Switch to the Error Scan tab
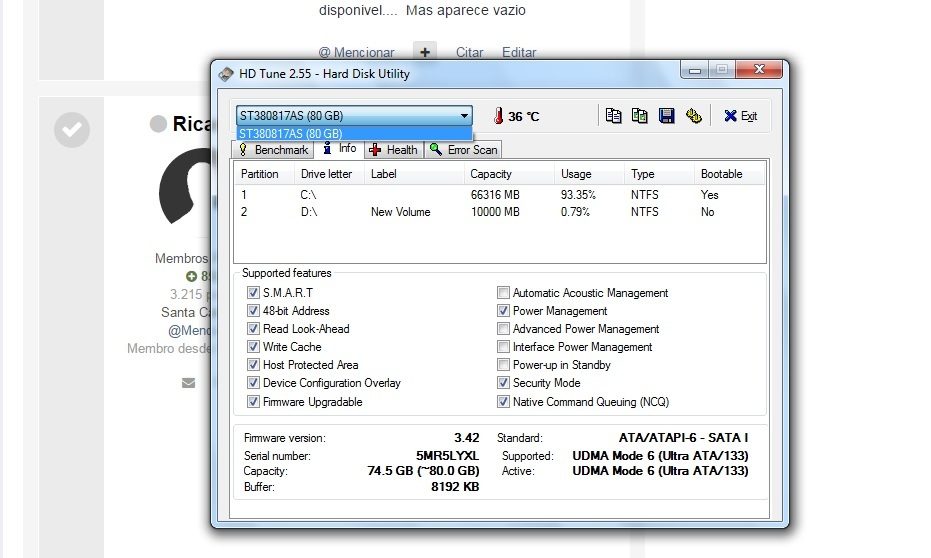Viewport: 931px width, 558px height. point(464,150)
